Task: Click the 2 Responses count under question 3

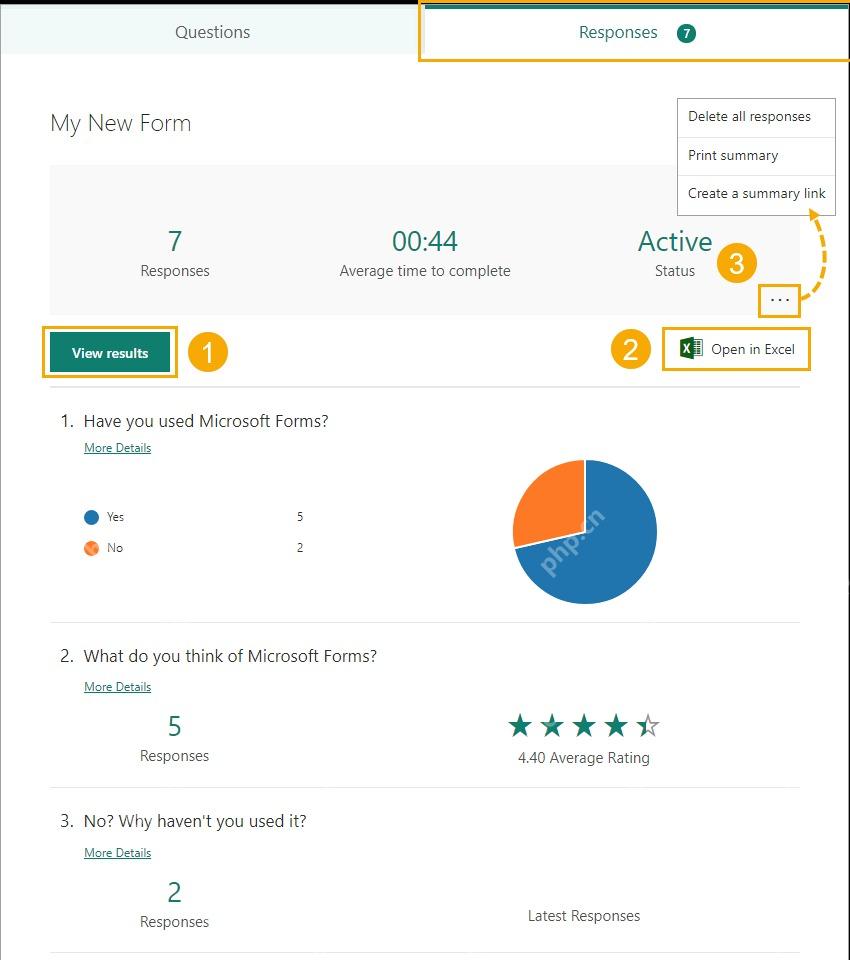Action: pyautogui.click(x=175, y=893)
